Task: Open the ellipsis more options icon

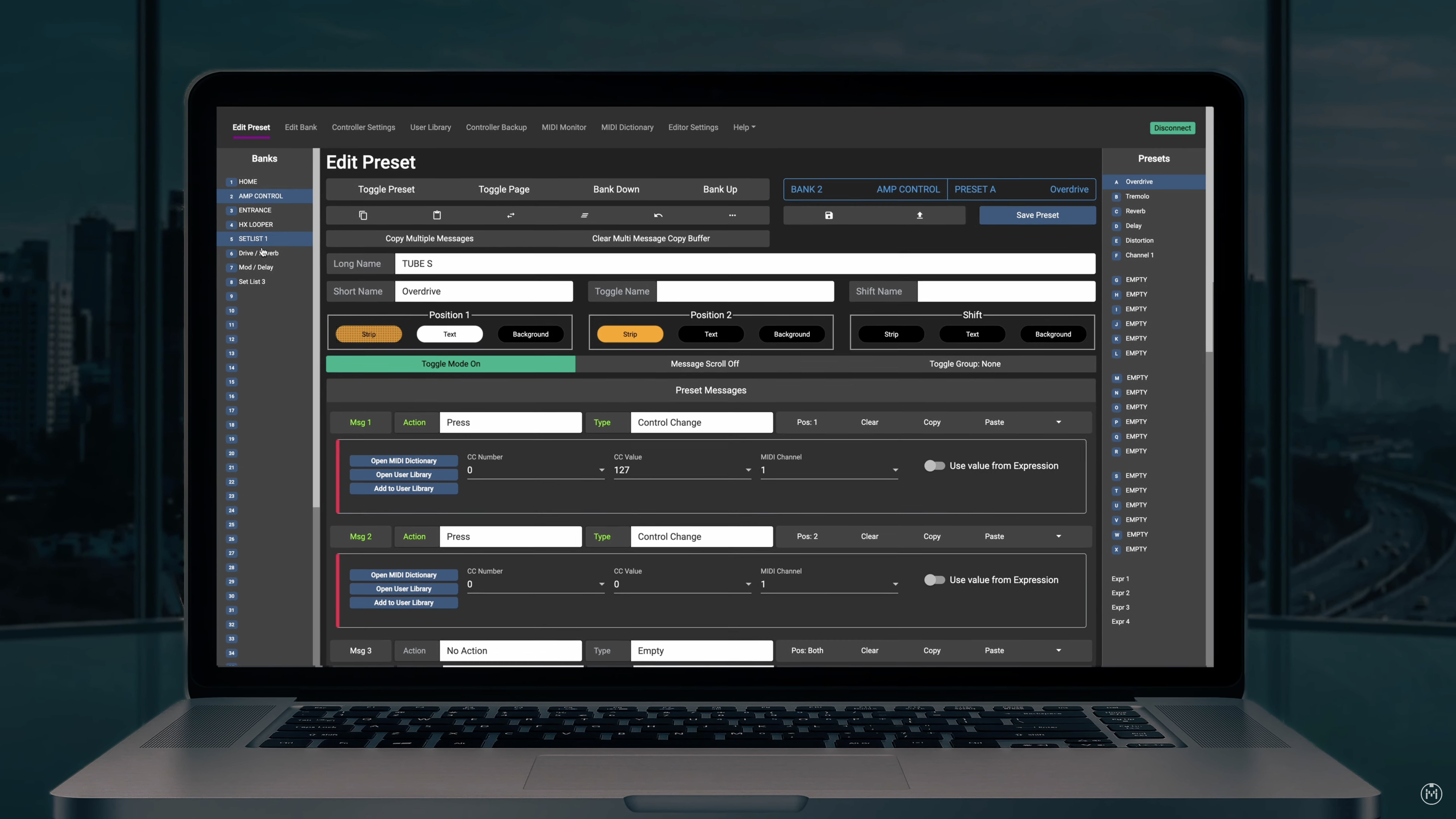Action: [x=732, y=215]
